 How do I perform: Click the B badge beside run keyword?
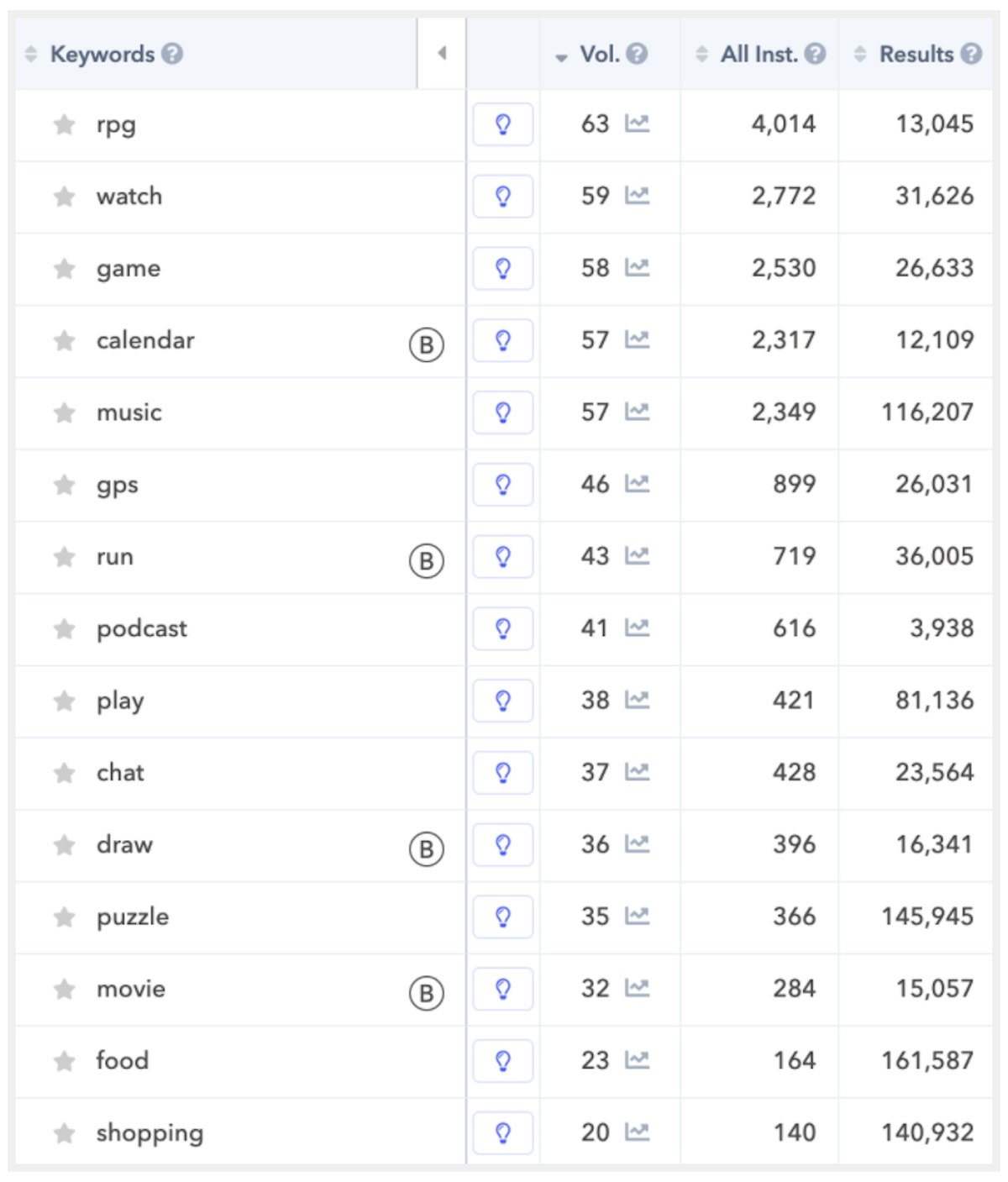pyautogui.click(x=426, y=560)
